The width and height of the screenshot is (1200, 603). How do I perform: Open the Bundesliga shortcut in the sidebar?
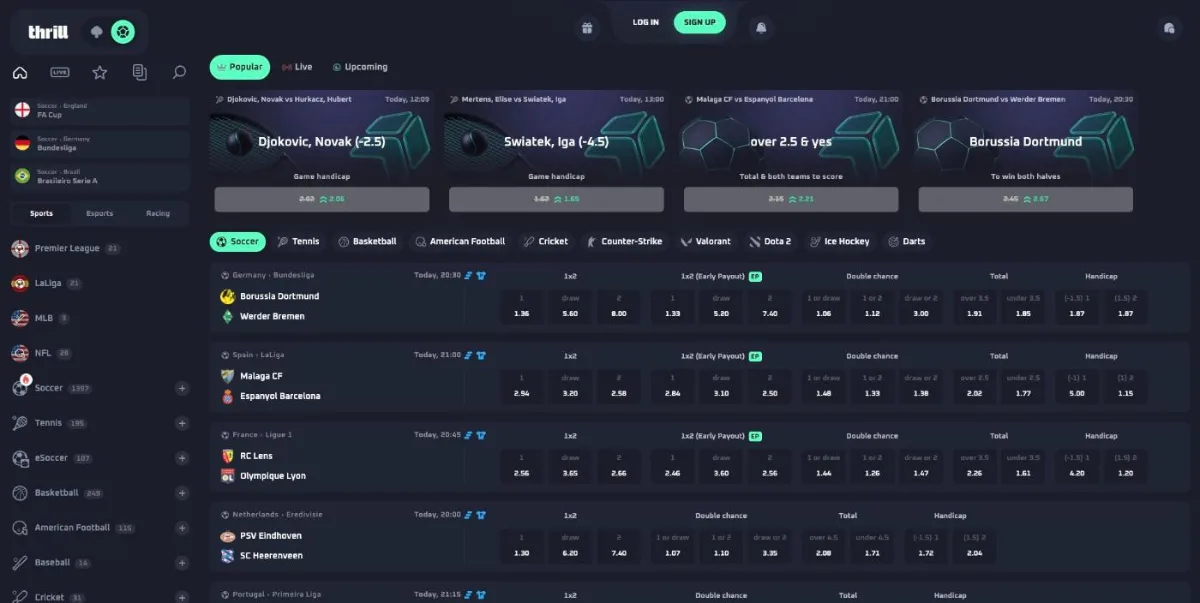99,143
